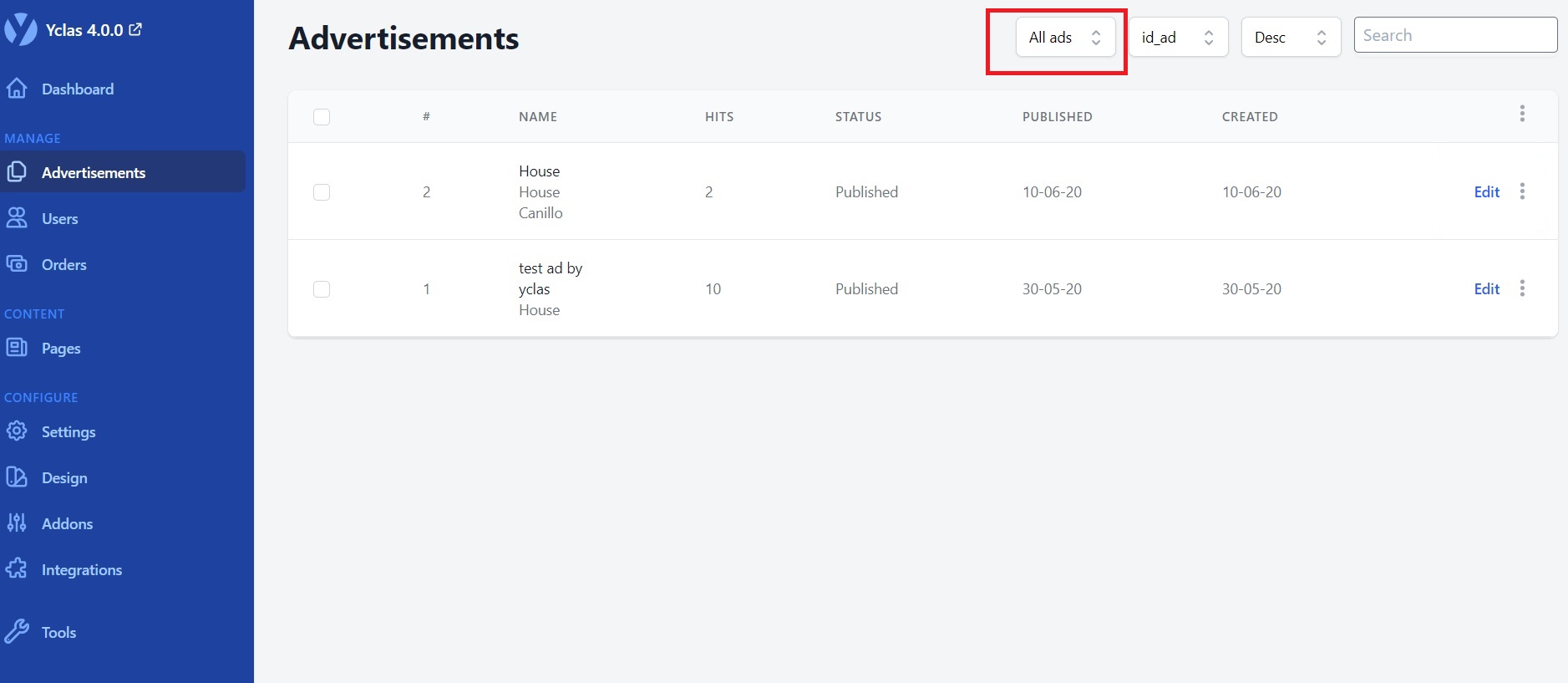
Task: Edit the test ad by yclas advertisement
Action: (x=1487, y=288)
